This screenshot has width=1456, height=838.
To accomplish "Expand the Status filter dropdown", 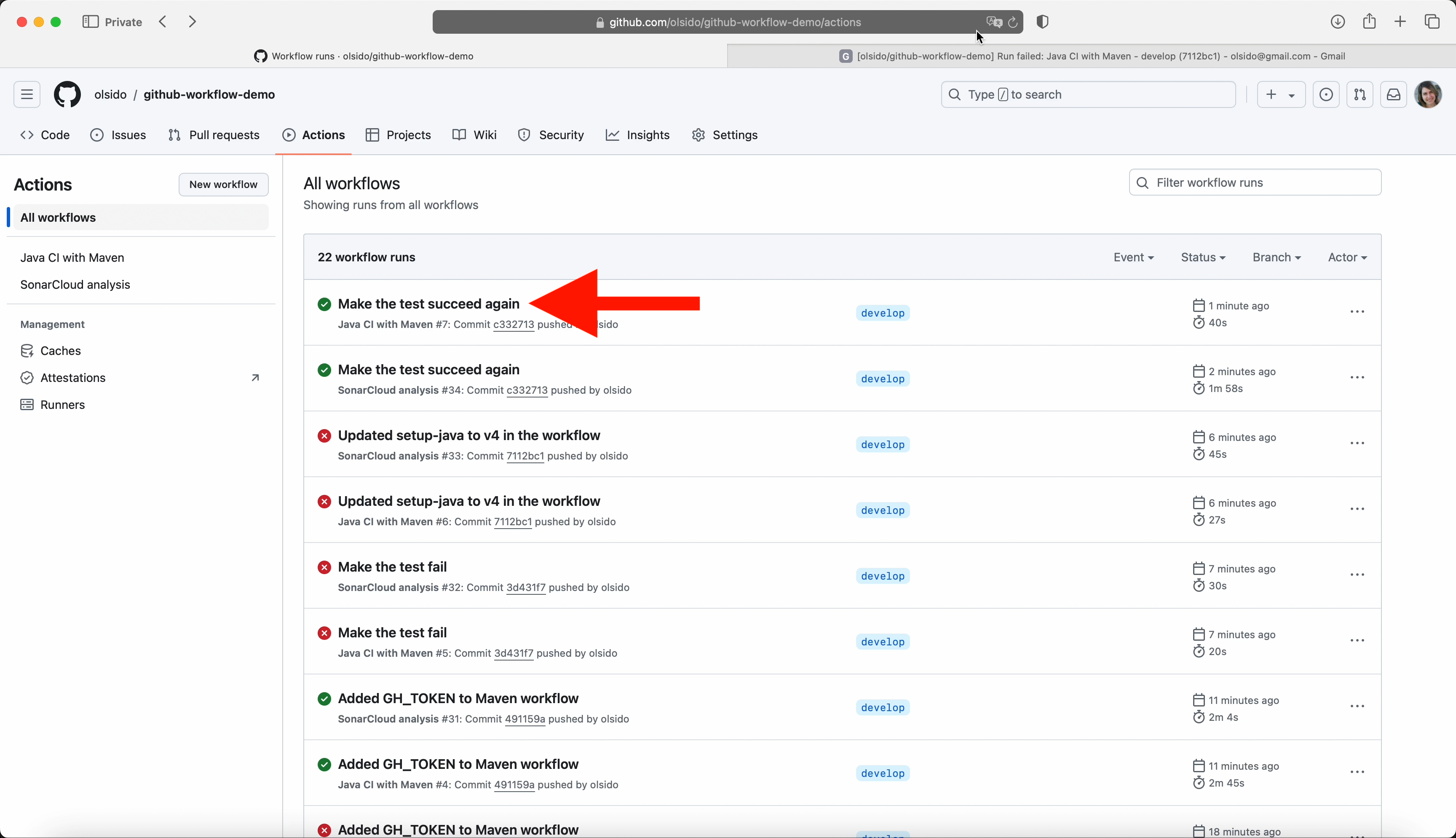I will (1203, 257).
